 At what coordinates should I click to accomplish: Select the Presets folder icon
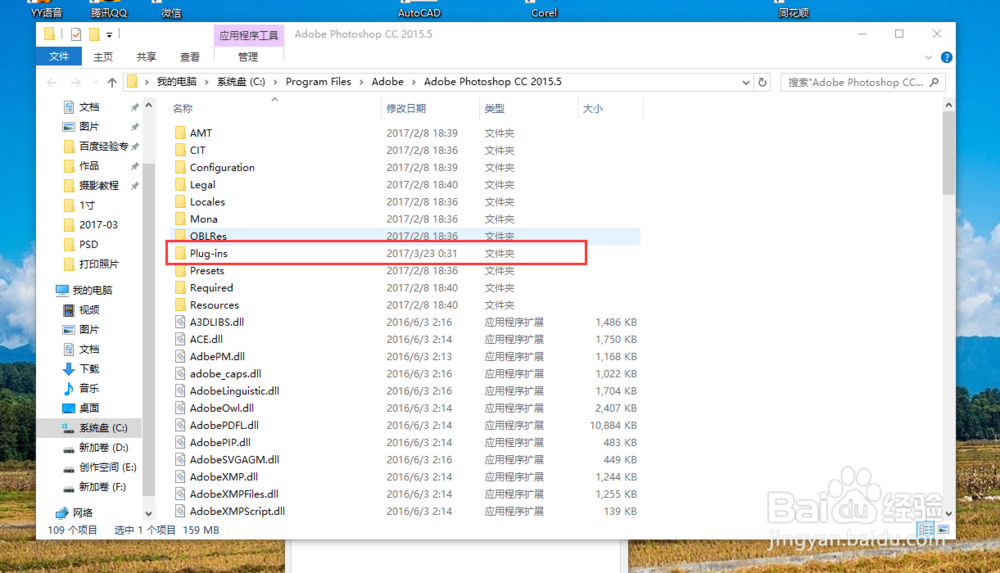[x=180, y=271]
